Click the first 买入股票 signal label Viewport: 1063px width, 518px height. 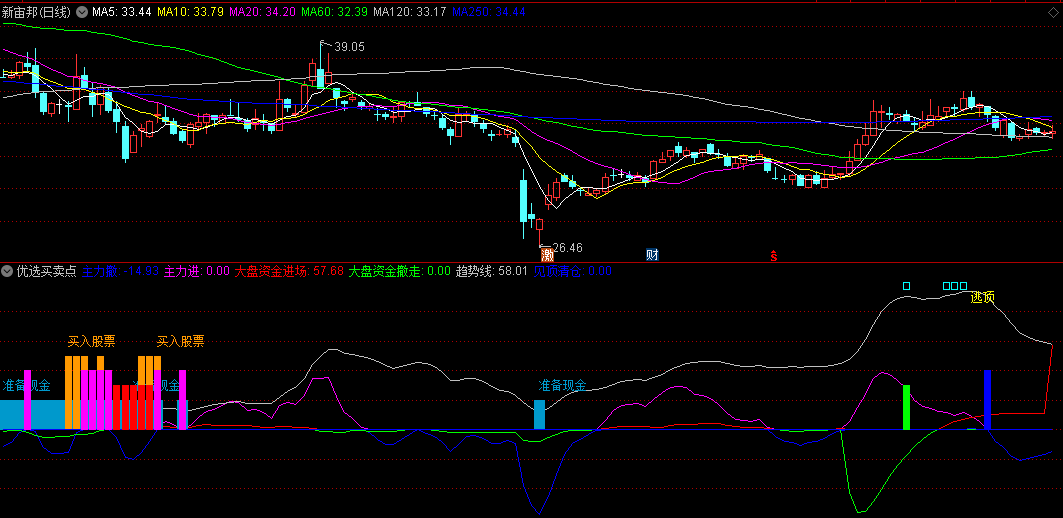click(x=92, y=341)
